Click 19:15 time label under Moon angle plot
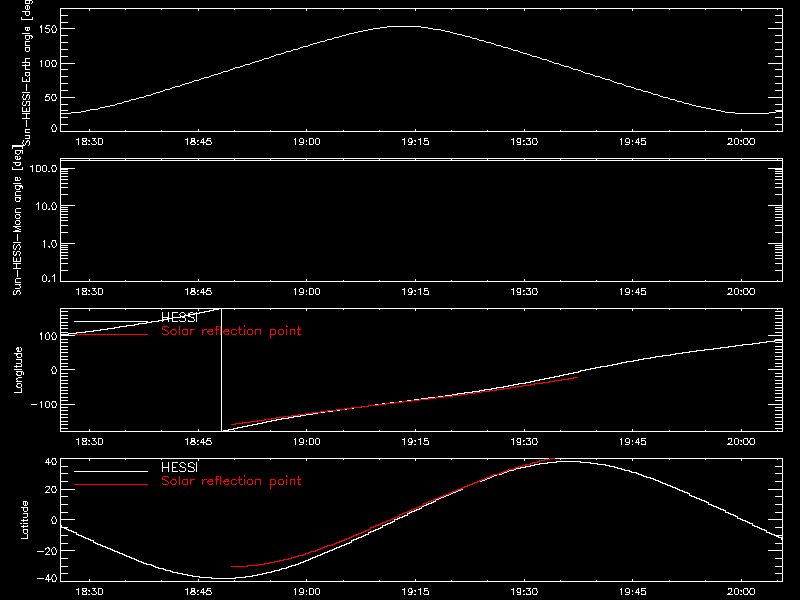800x600 pixels. [415, 292]
